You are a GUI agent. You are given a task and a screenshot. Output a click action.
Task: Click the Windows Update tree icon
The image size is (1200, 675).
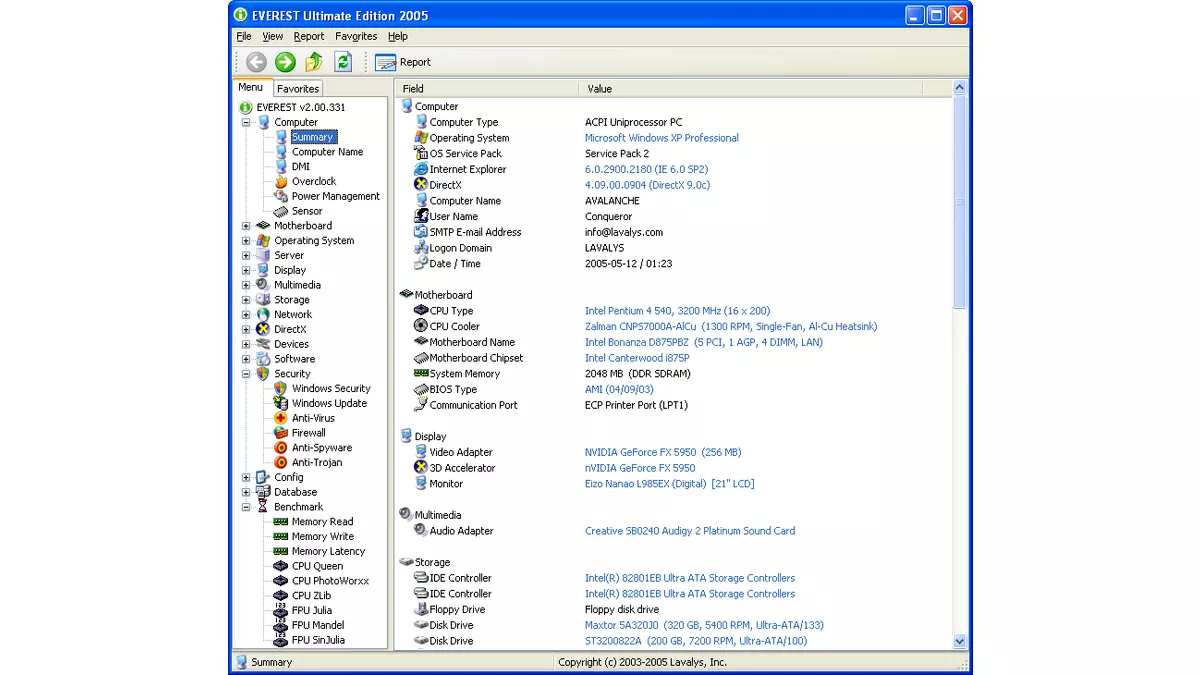[281, 403]
